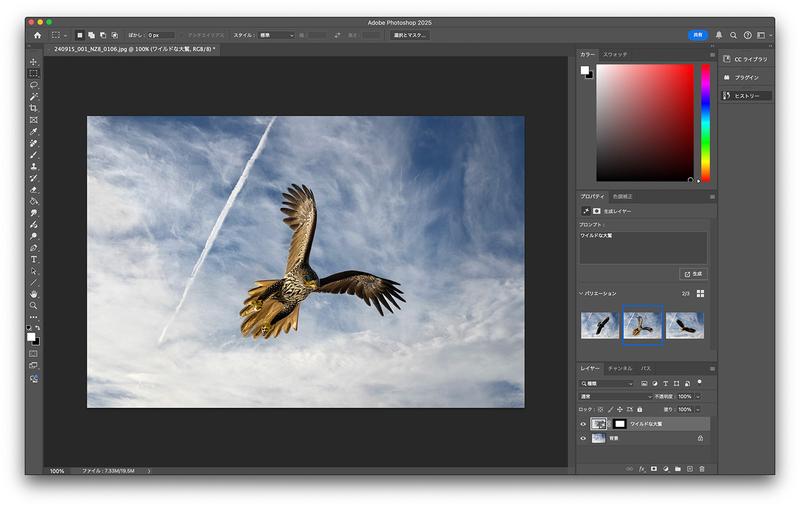Open the fx layer style menu
Screen dimensions: 800x508
coord(642,468)
